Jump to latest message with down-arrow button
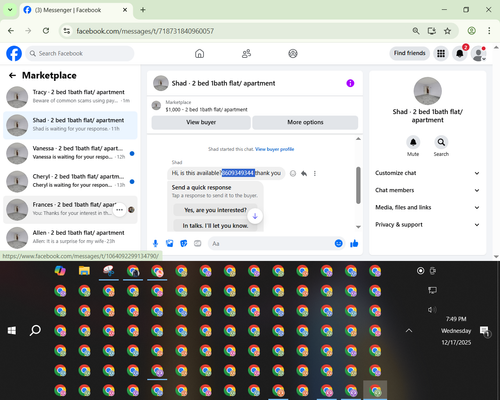 pyautogui.click(x=255, y=216)
